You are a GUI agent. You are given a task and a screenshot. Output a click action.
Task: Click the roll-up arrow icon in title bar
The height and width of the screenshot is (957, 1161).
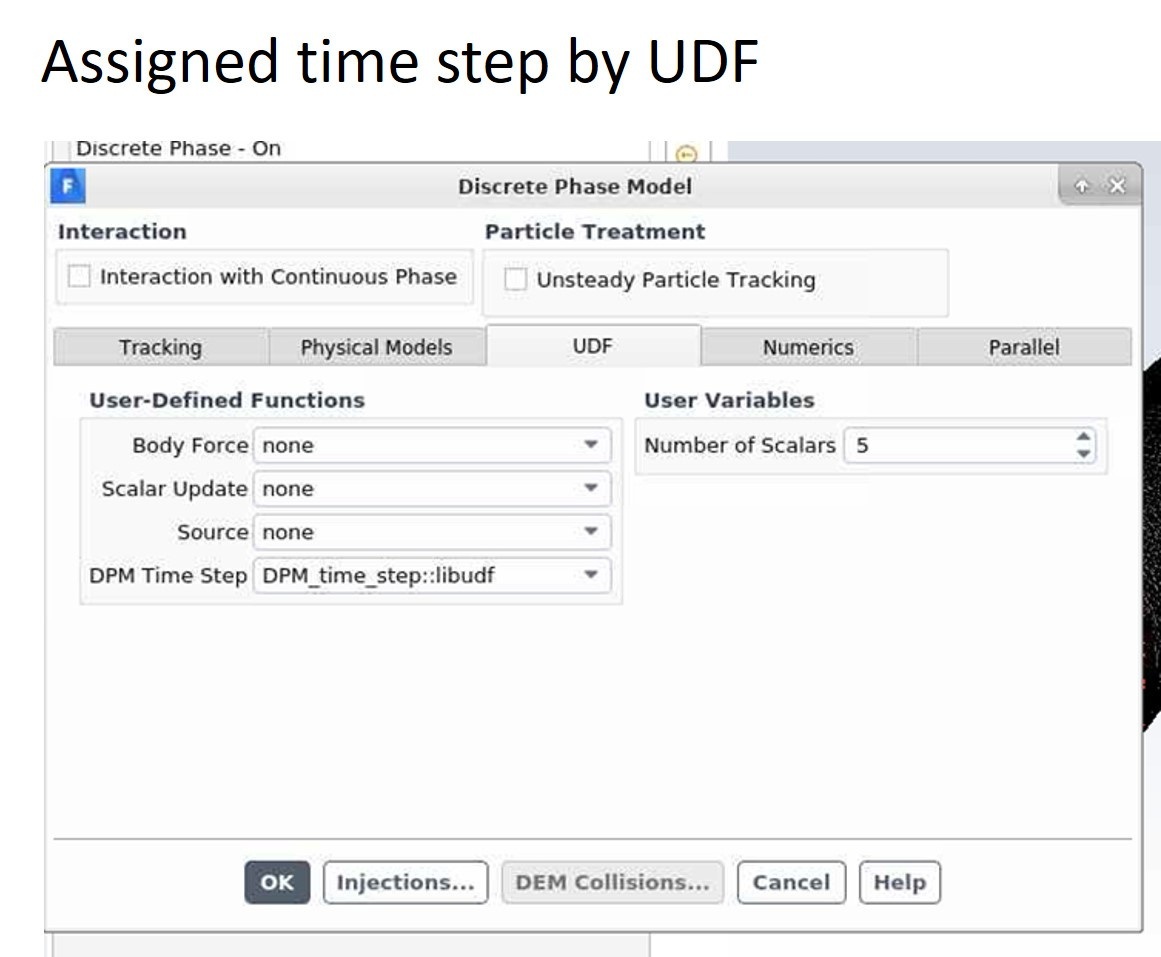(x=1082, y=186)
